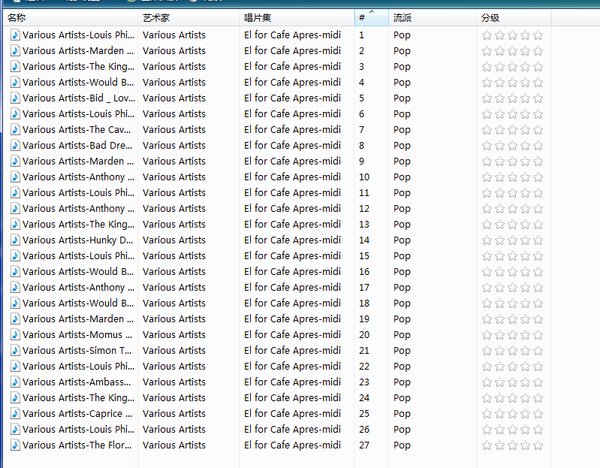The image size is (600, 468).
Task: Click the file icon on track 17 row
Action: [15, 287]
